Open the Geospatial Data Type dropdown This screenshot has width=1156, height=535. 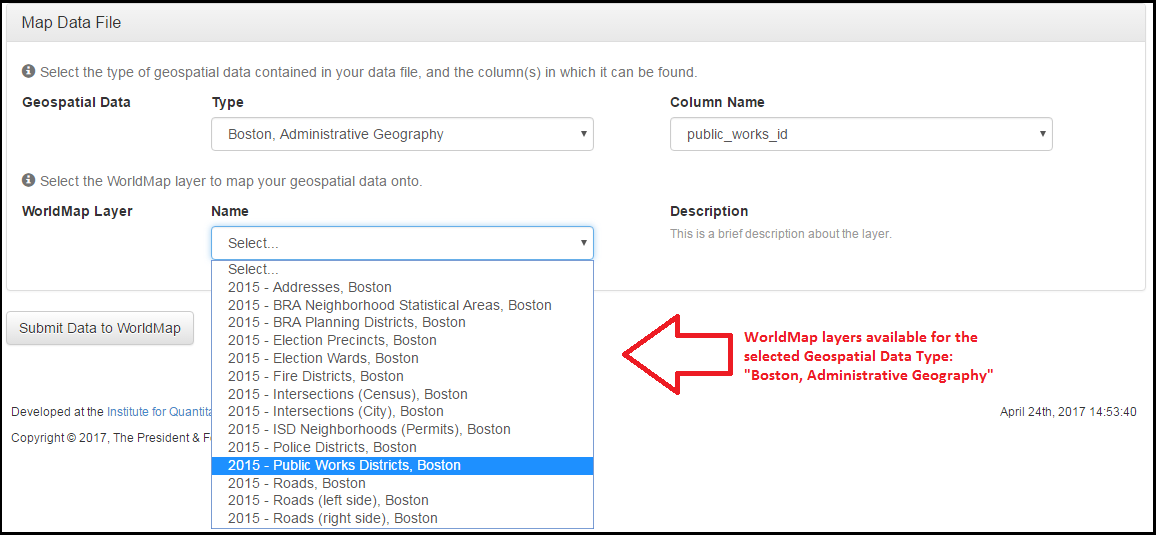[x=402, y=134]
